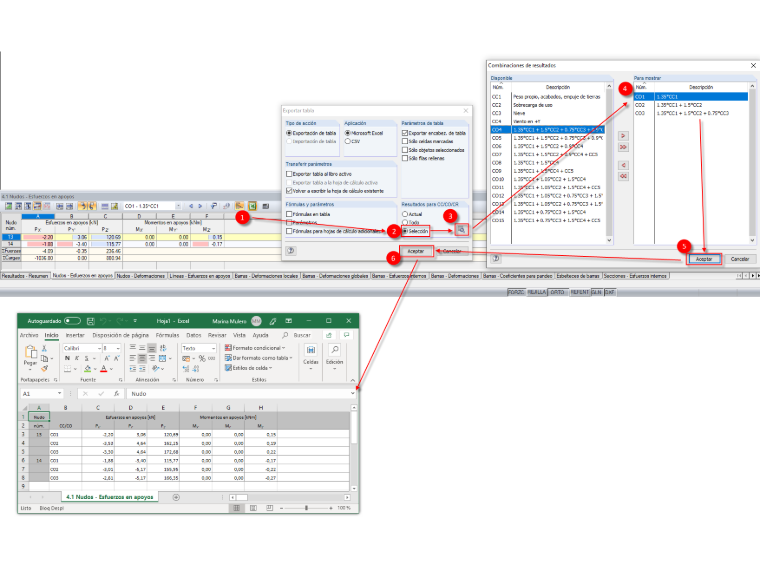760x570 pixels.
Task: Select Microsoft Excel application radio button
Action: coord(348,133)
